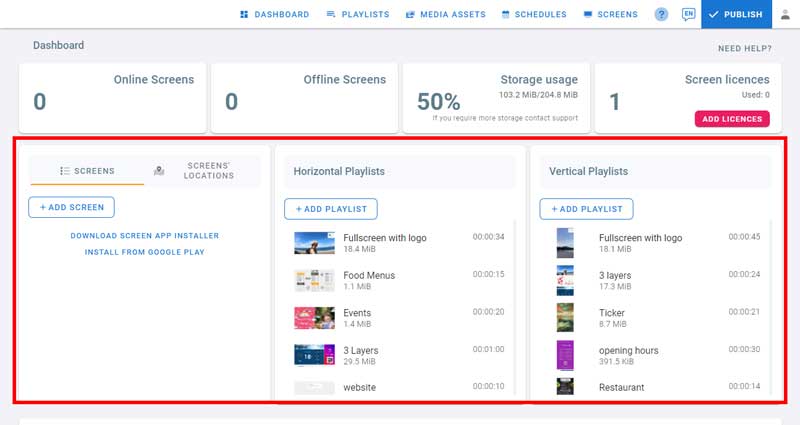Add playlist under Horizontal Playlists
Viewport: 800px width, 425px height.
[x=330, y=209]
